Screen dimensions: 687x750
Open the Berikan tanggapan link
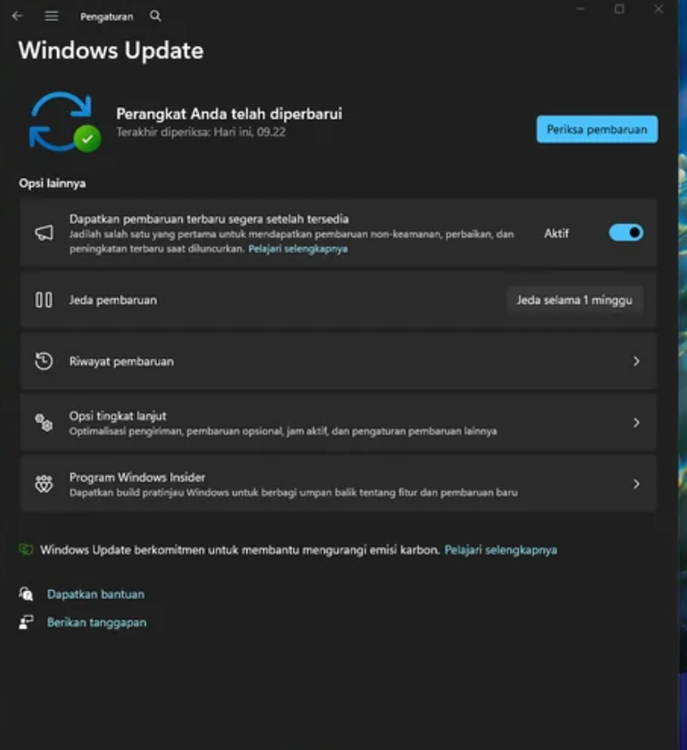pos(97,622)
